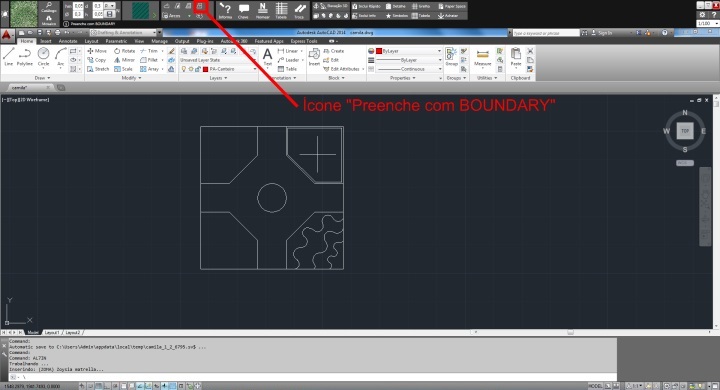Toggle the layer lightbulb on/off icon

click(x=184, y=69)
